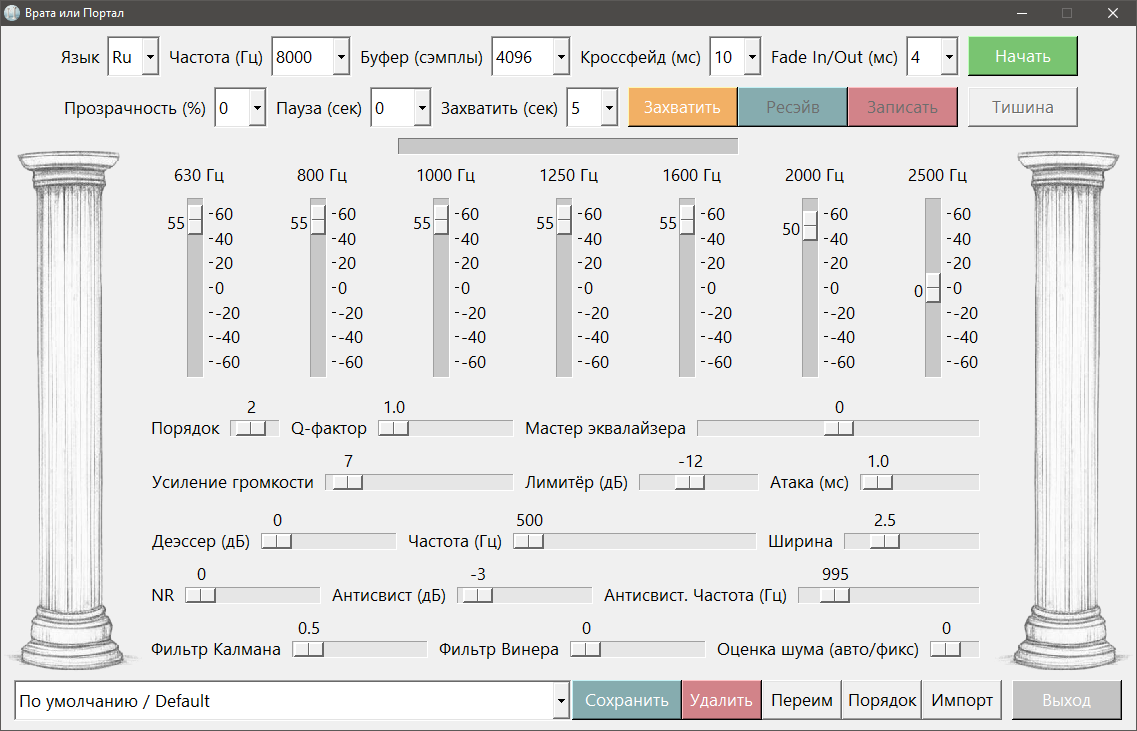Click the Переим rename button
This screenshot has width=1137, height=731.
point(801,701)
